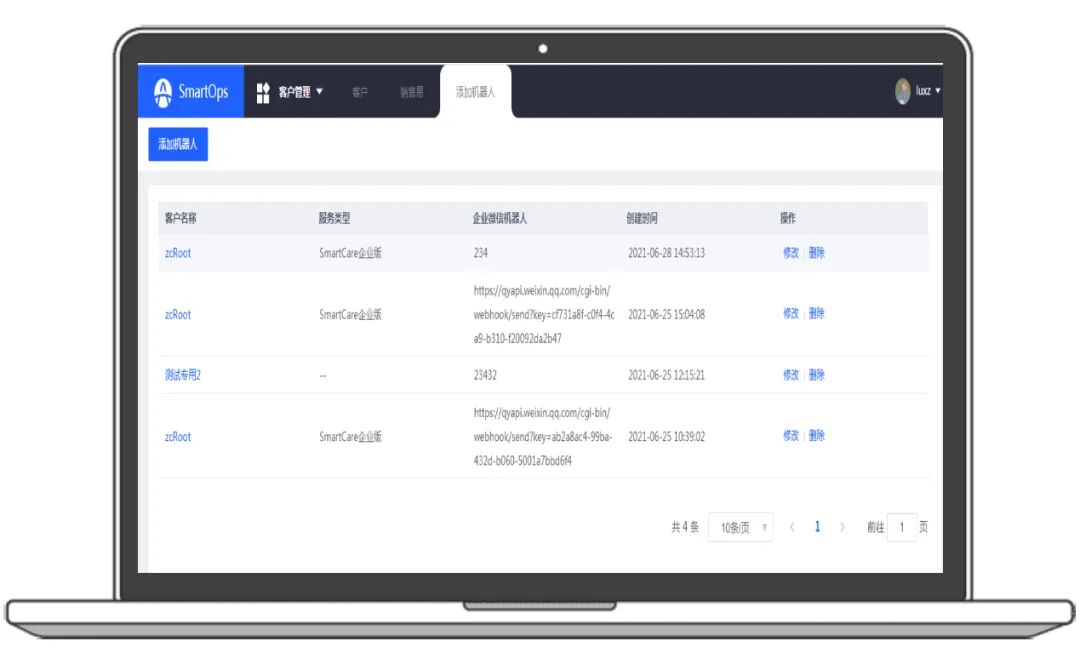
Task: Click SmartCare企业版 in the 10:39:02 row
Action: [x=351, y=437]
